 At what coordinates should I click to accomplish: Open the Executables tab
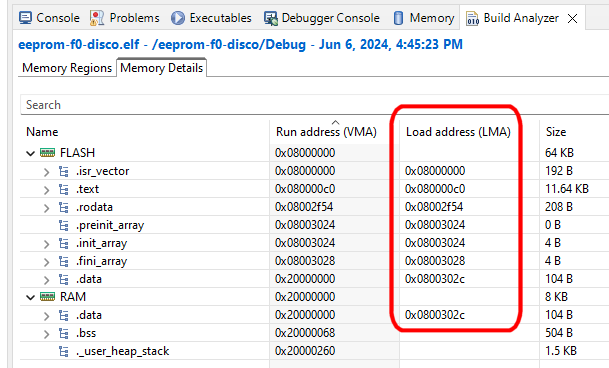211,18
